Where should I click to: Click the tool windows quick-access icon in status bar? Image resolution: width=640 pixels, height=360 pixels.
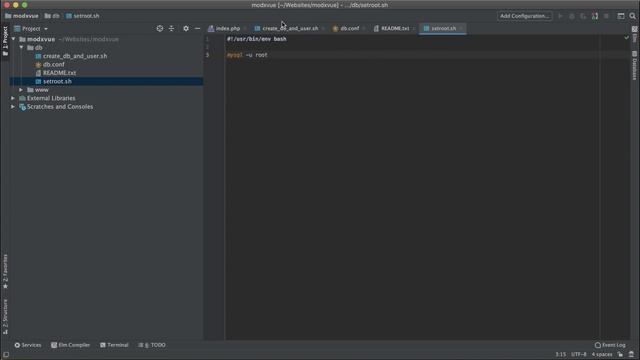pyautogui.click(x=6, y=354)
